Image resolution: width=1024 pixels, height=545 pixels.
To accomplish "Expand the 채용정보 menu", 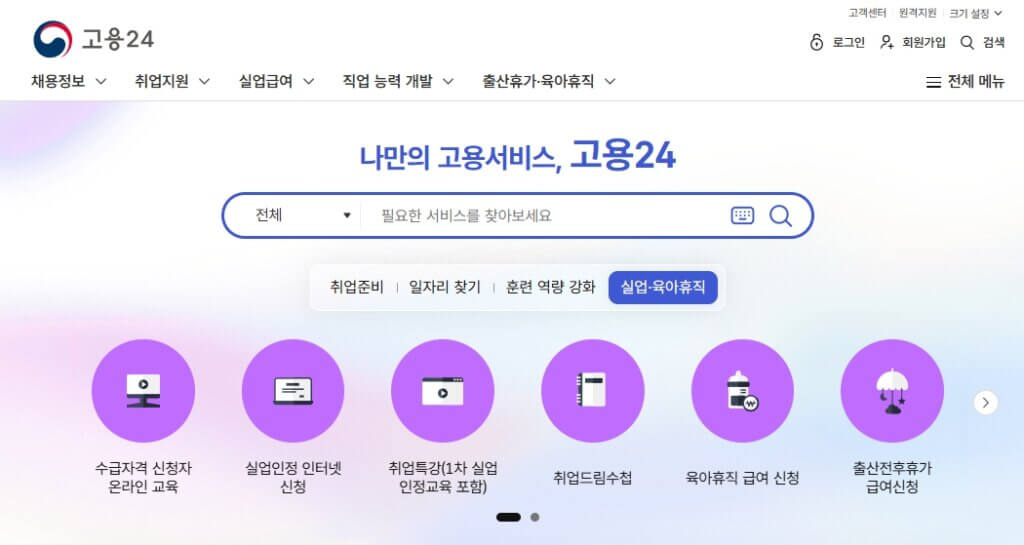I will point(69,82).
